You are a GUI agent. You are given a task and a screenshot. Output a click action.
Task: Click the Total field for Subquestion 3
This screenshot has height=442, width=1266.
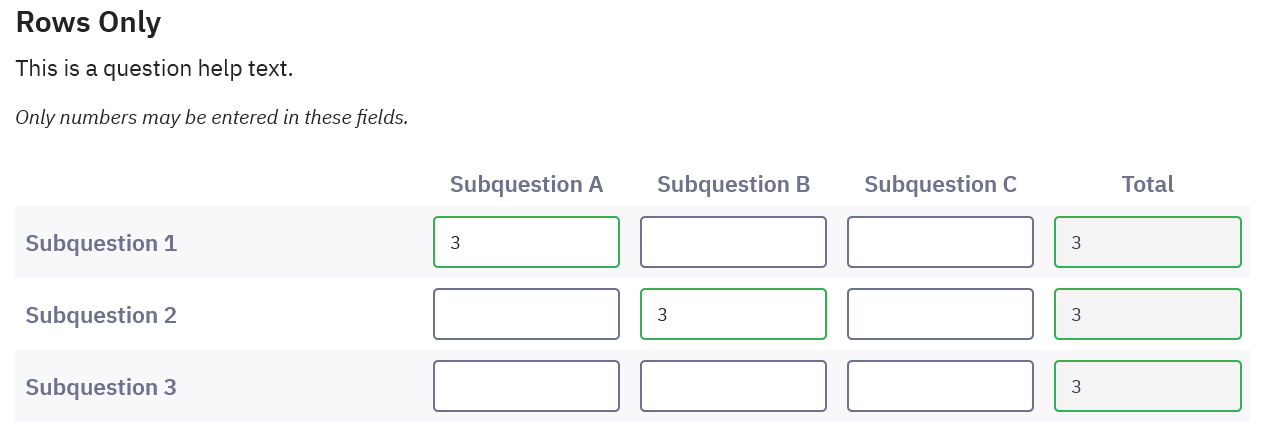click(1147, 386)
